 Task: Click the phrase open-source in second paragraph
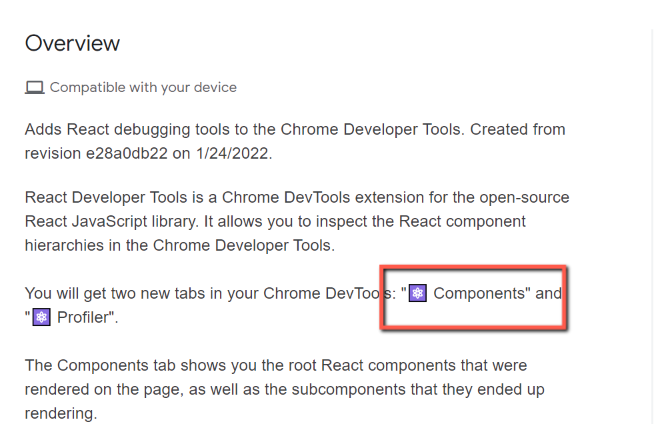coord(524,198)
